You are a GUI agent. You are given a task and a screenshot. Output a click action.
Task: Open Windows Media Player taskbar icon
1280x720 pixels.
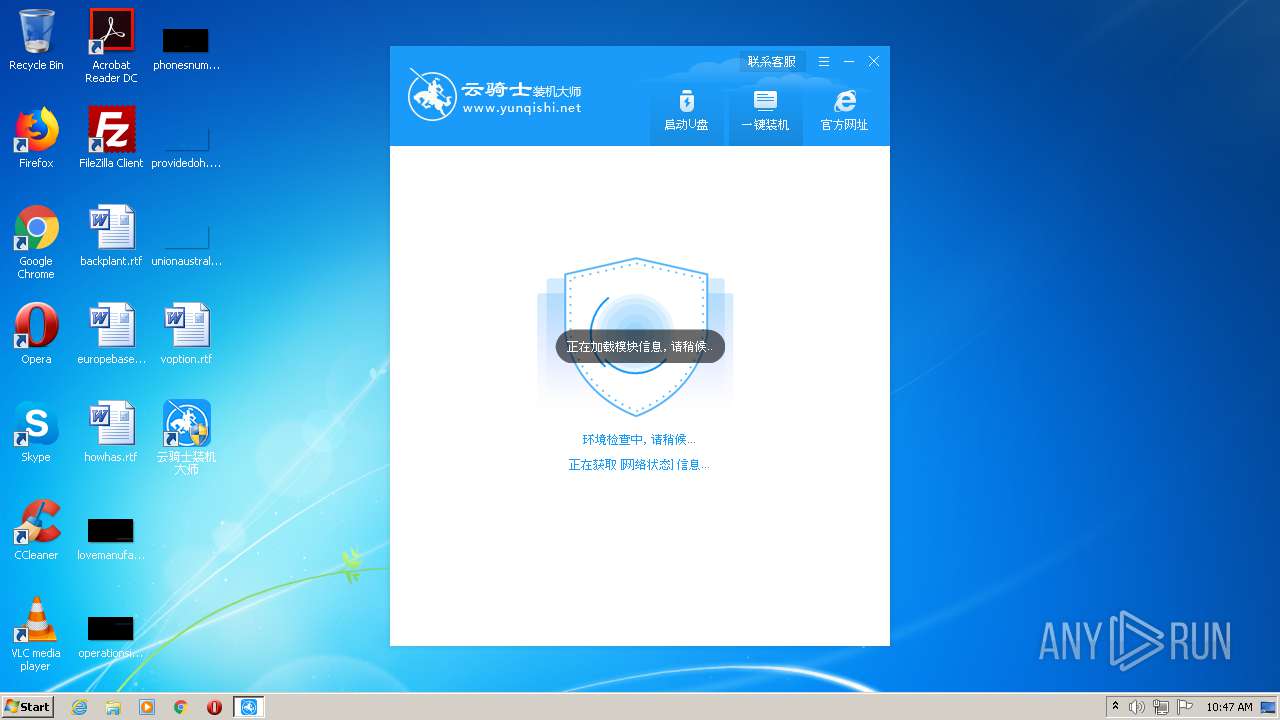[x=147, y=707]
